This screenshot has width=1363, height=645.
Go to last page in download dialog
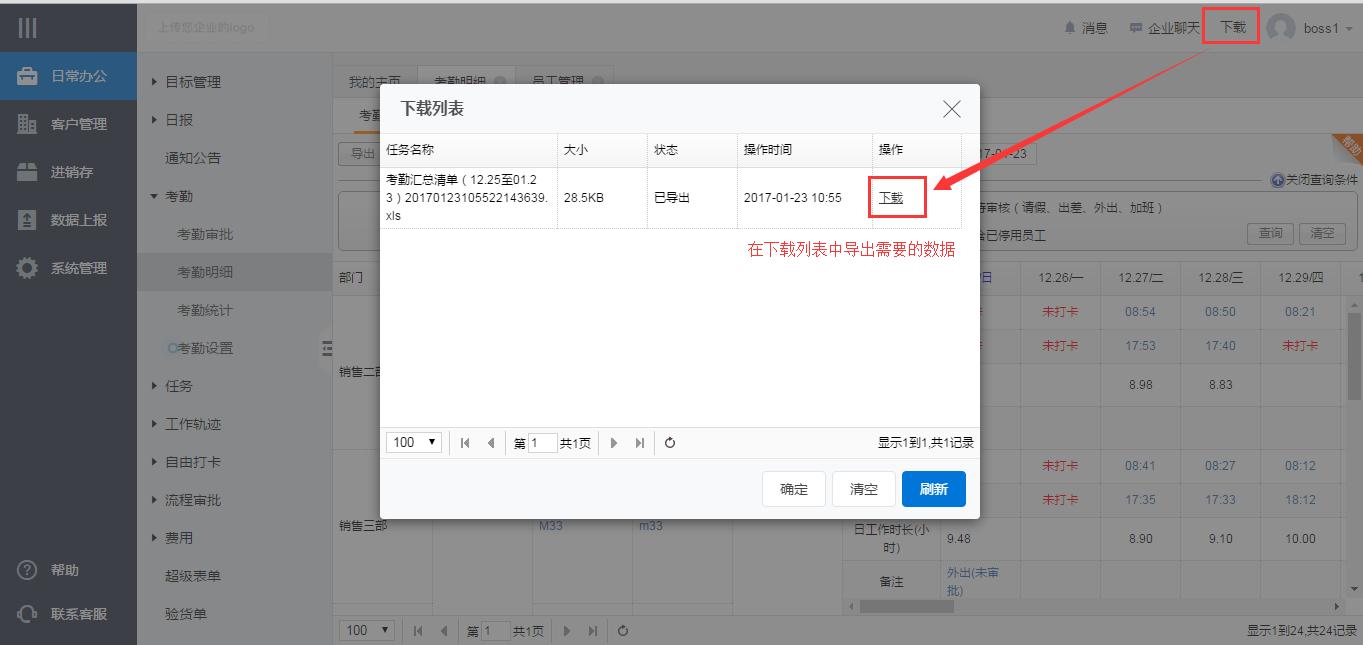pos(640,443)
